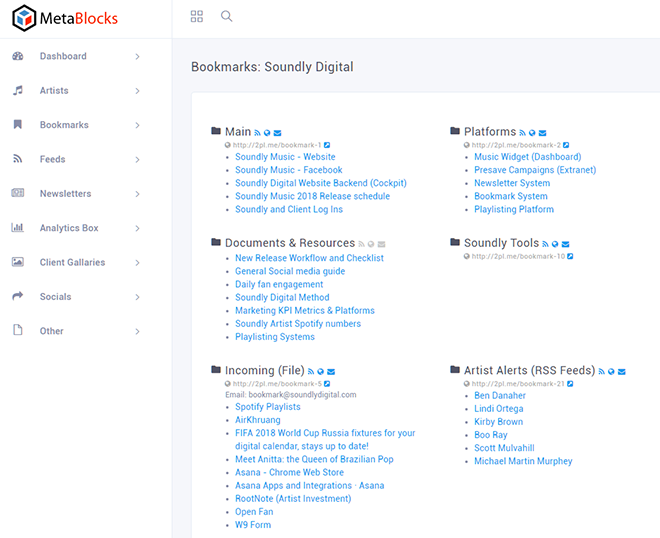Click the Newsletters icon in sidebar
This screenshot has height=538, width=660.
[18, 193]
